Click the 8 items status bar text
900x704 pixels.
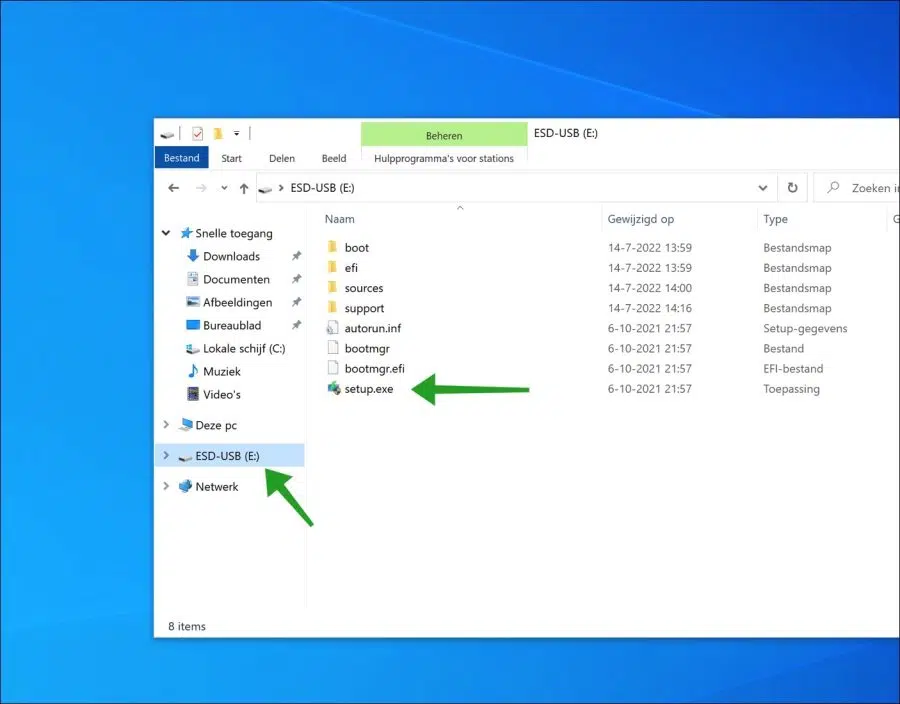click(x=187, y=626)
